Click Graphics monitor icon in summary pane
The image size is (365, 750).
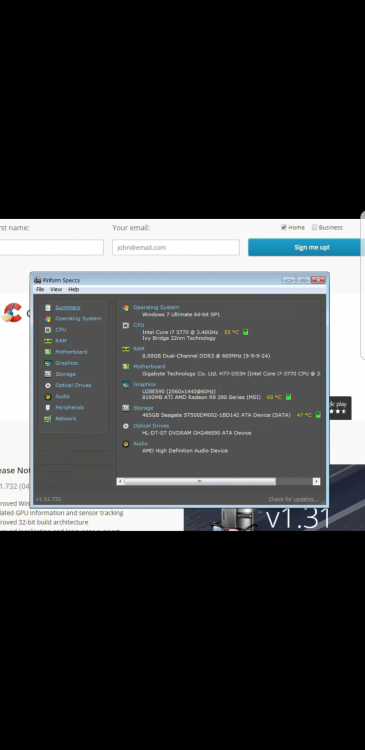(x=125, y=384)
